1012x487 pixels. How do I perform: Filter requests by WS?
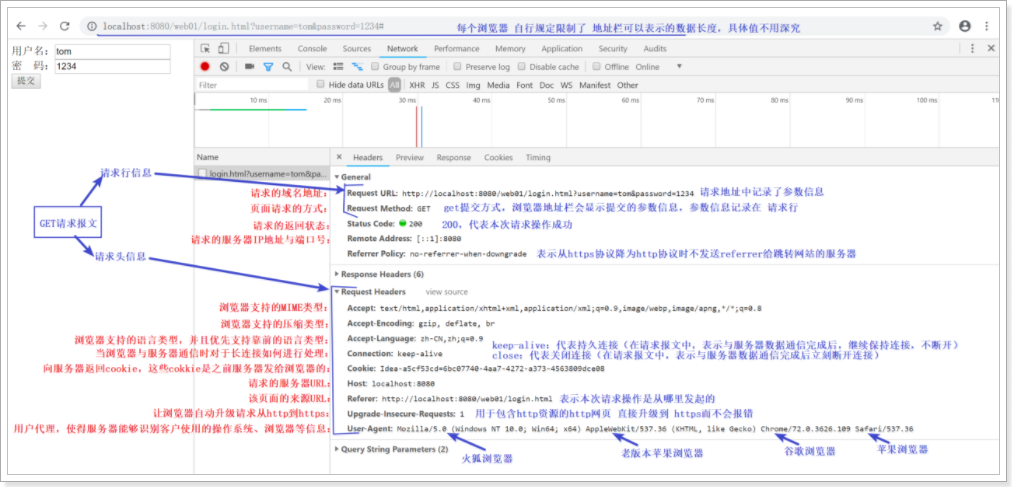[566, 84]
